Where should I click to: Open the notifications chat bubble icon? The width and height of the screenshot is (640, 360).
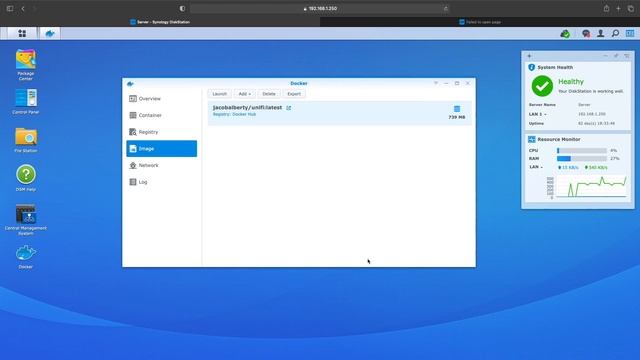(586, 33)
